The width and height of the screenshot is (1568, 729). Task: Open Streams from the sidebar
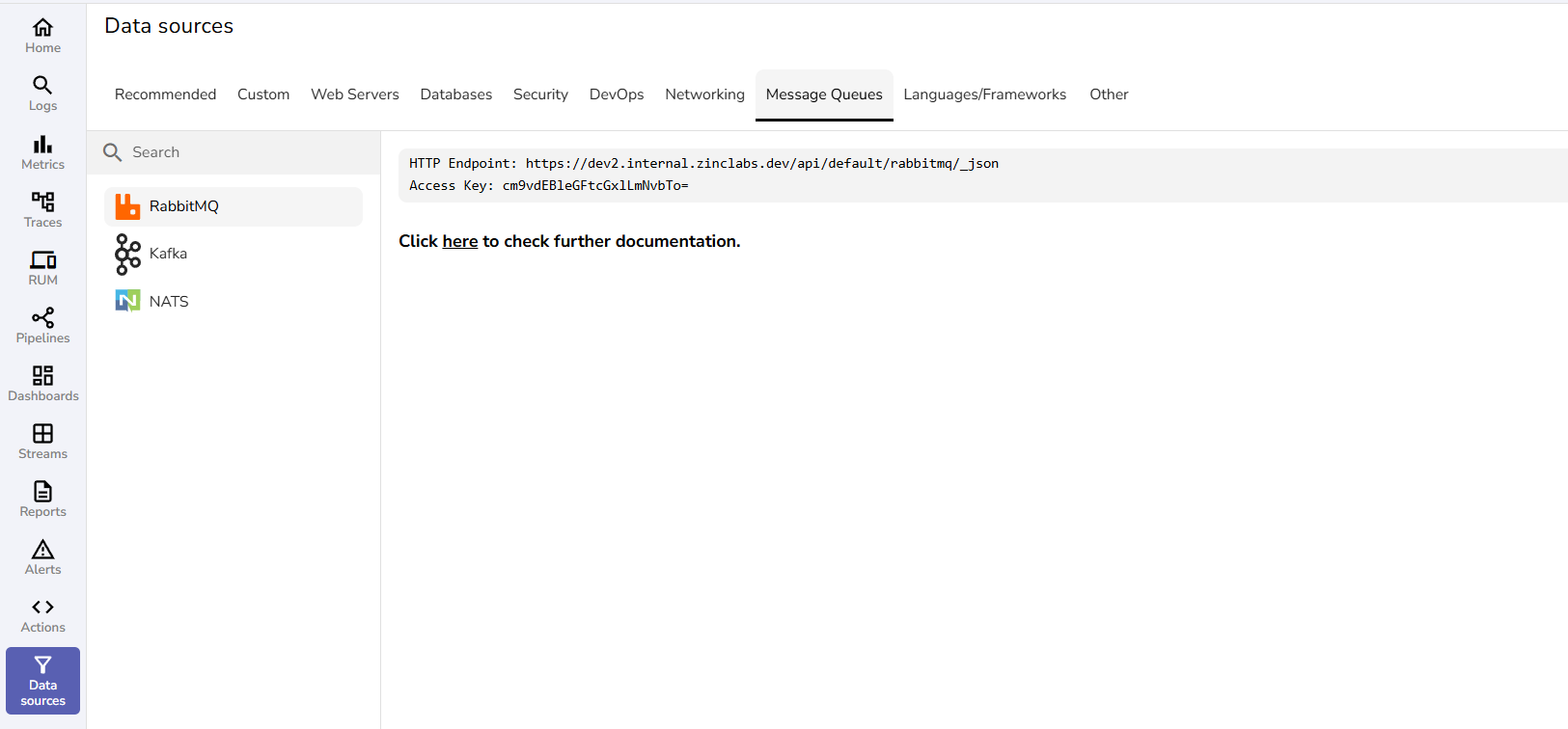[42, 442]
